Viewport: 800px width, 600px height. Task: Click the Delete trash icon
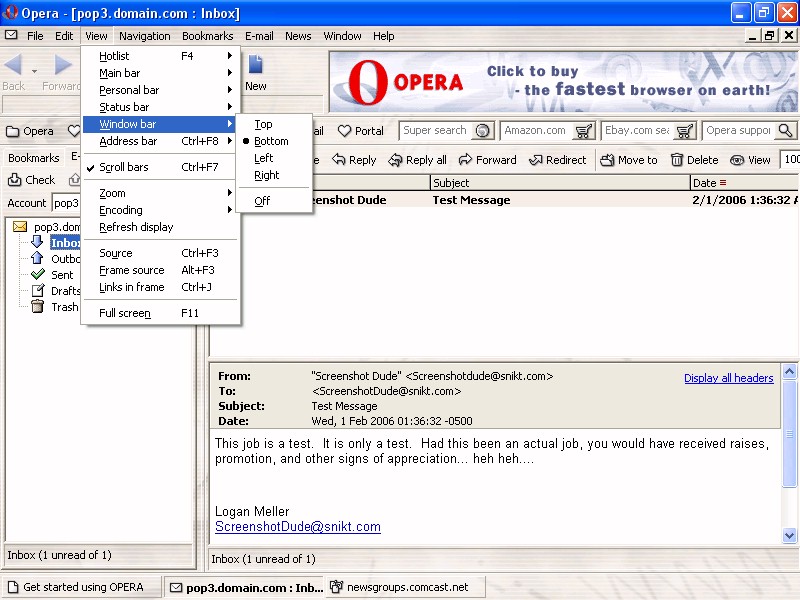(677, 160)
